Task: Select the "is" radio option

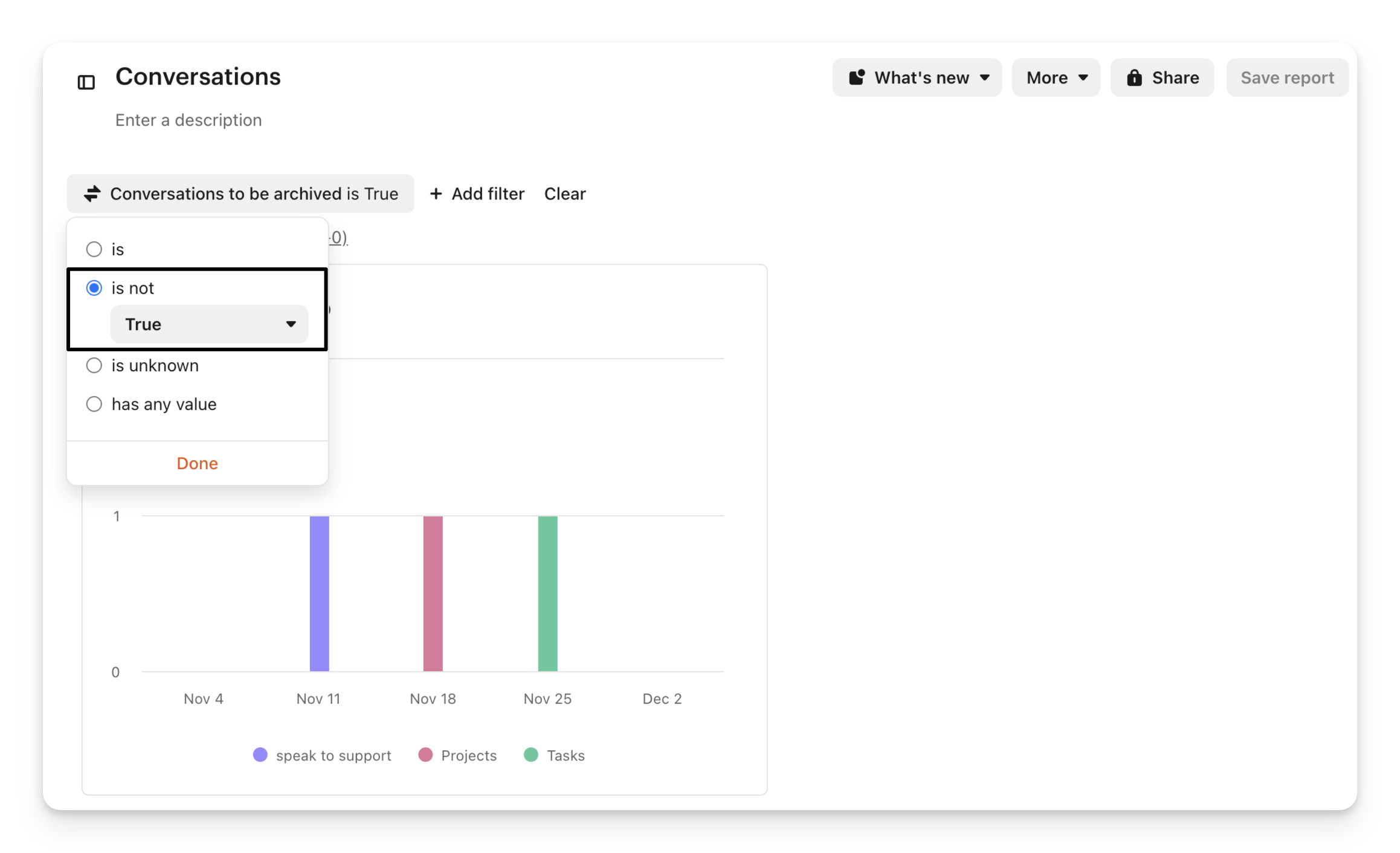Action: [94, 249]
